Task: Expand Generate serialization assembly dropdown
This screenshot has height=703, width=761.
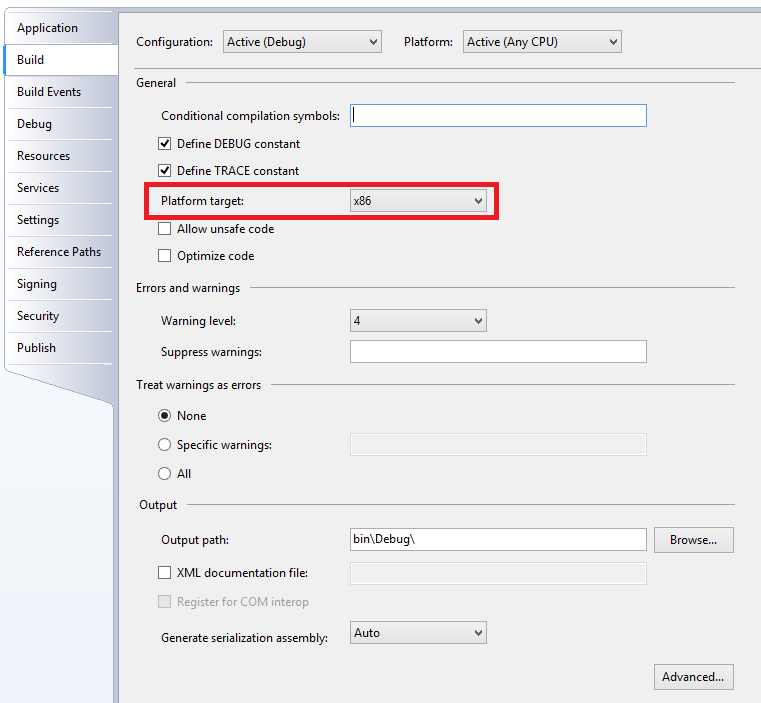Action: (418, 633)
